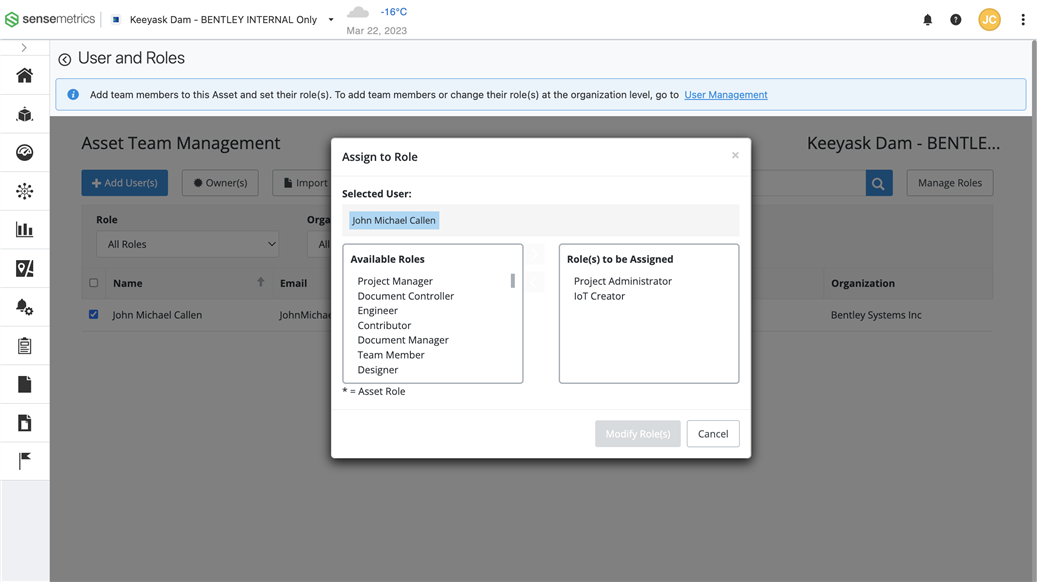Image resolution: width=1037 pixels, height=582 pixels.
Task: Open the JC user avatar menu
Action: point(989,19)
